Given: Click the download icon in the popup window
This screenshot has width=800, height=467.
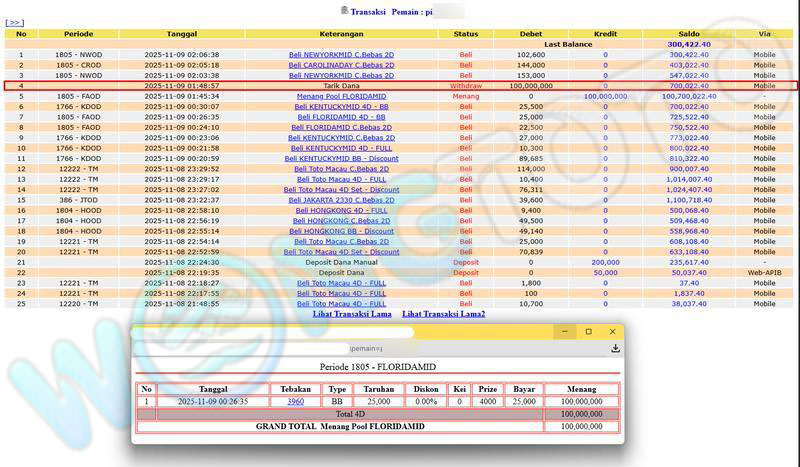Looking at the screenshot, I should coord(616,348).
